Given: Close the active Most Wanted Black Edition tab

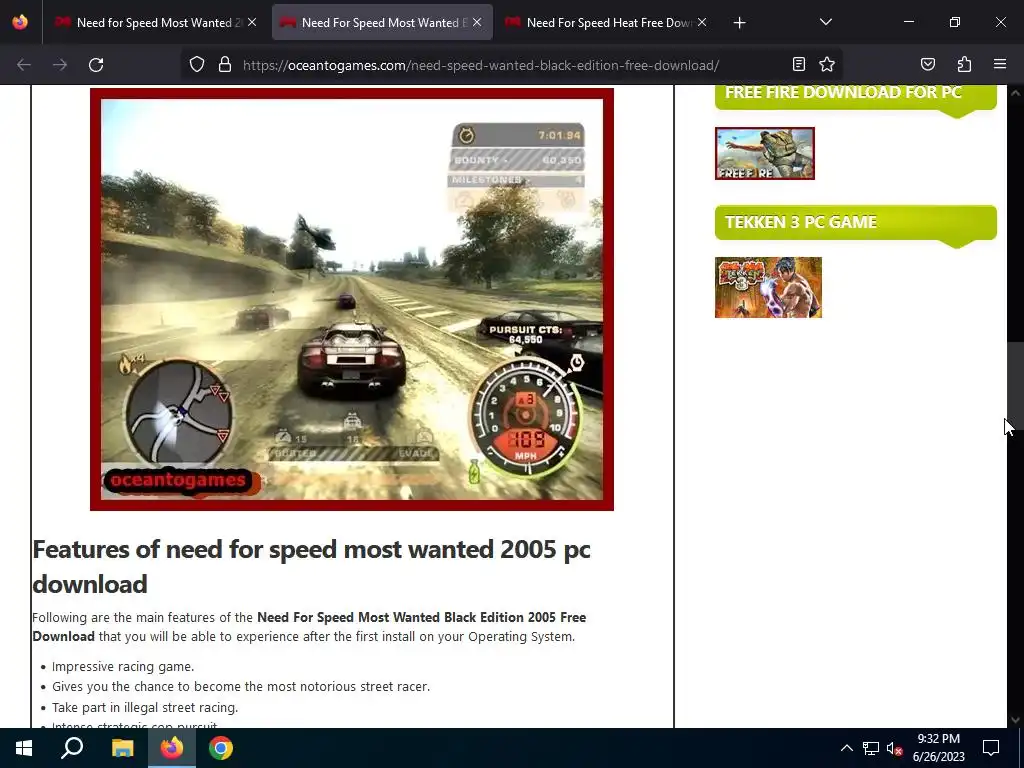Looking at the screenshot, I should click(477, 22).
